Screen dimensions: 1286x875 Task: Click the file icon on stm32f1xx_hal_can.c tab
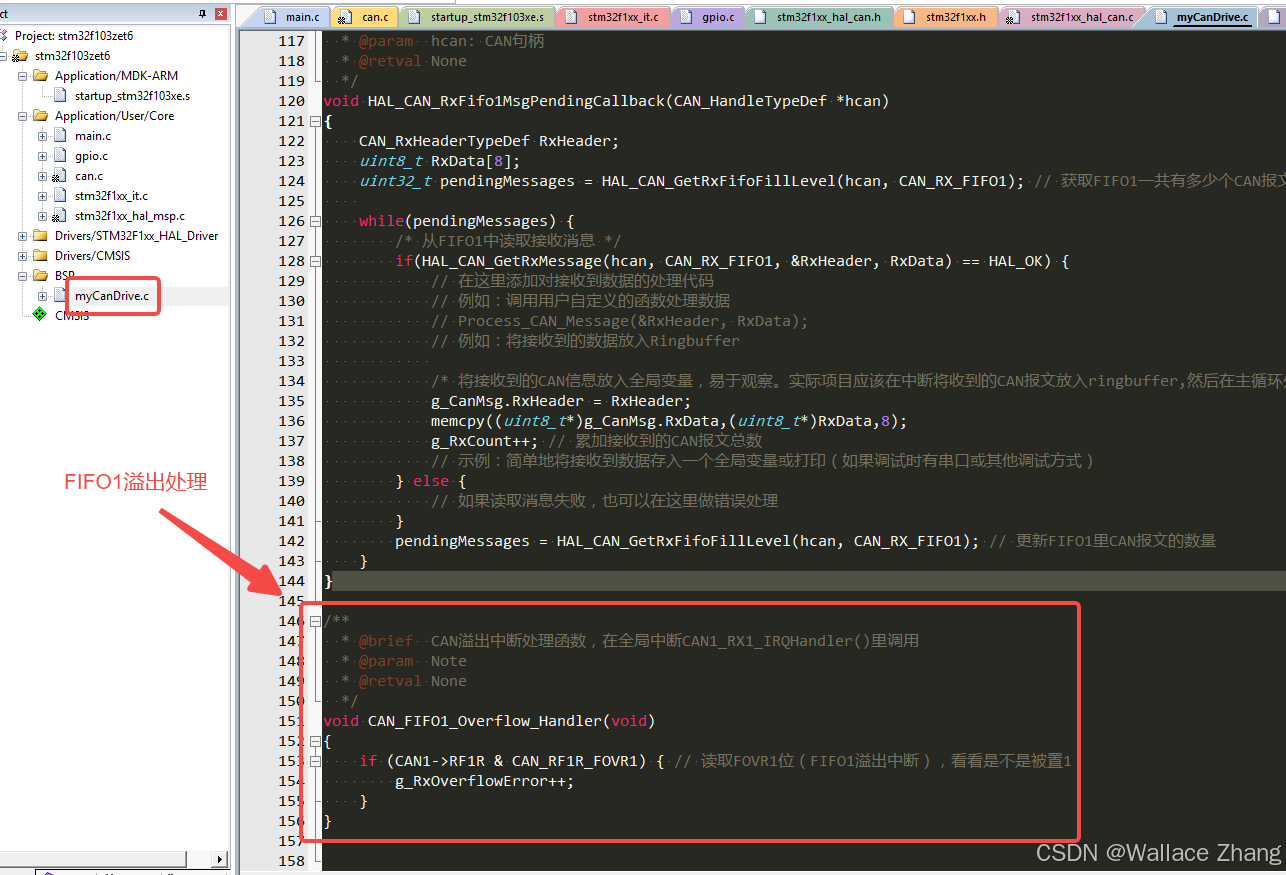pos(1014,17)
